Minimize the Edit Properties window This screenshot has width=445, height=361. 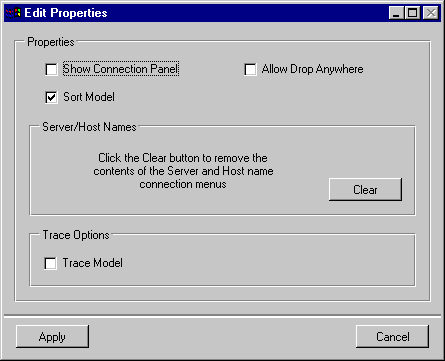396,13
